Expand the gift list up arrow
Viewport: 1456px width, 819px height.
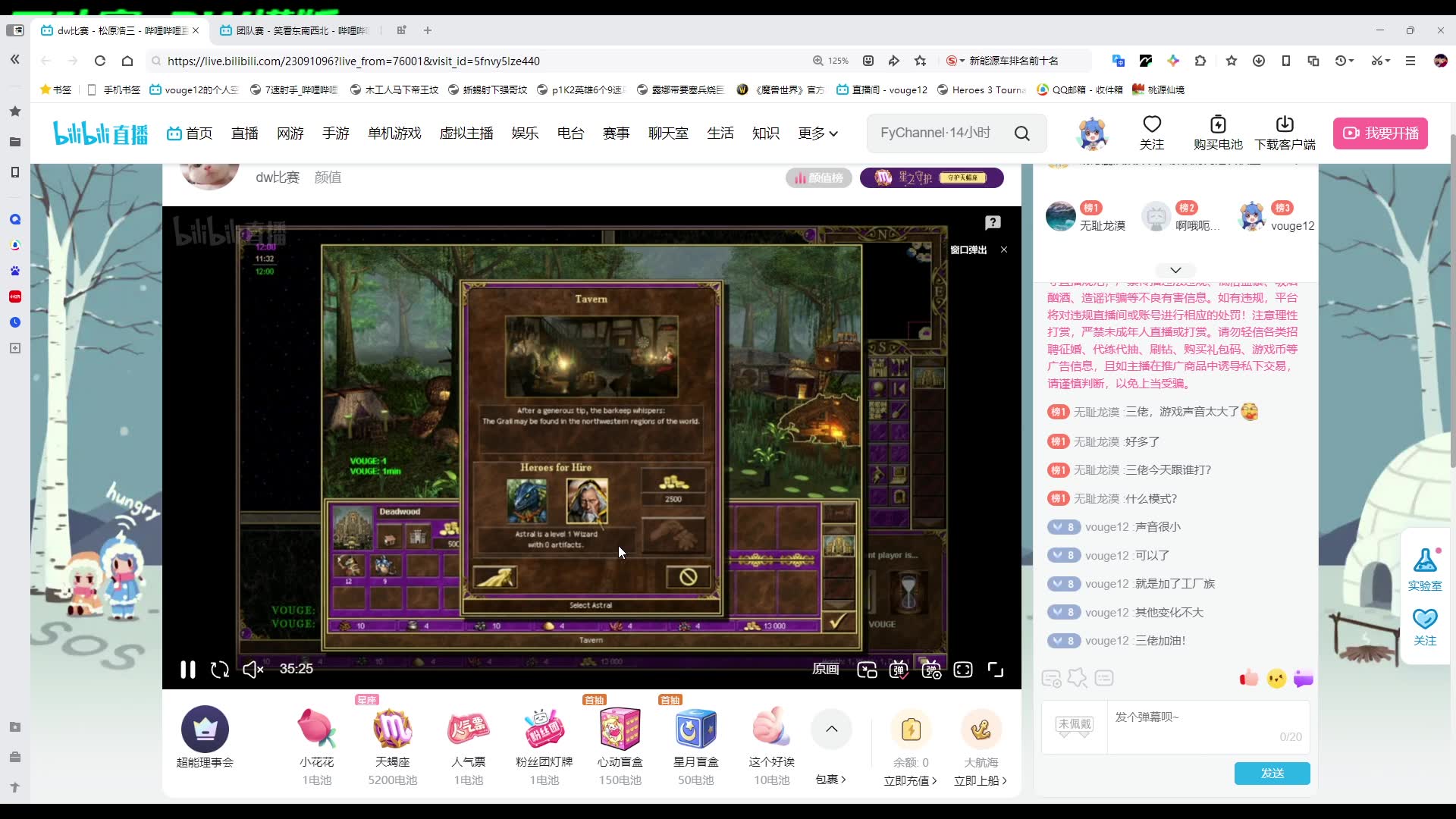pos(832,729)
